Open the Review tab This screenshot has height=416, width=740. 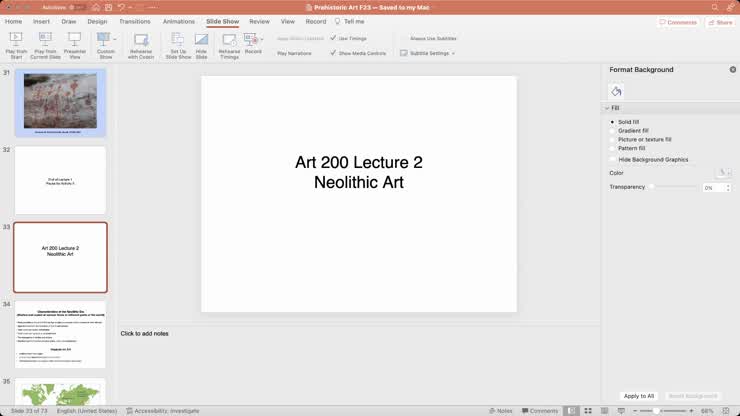click(x=259, y=22)
